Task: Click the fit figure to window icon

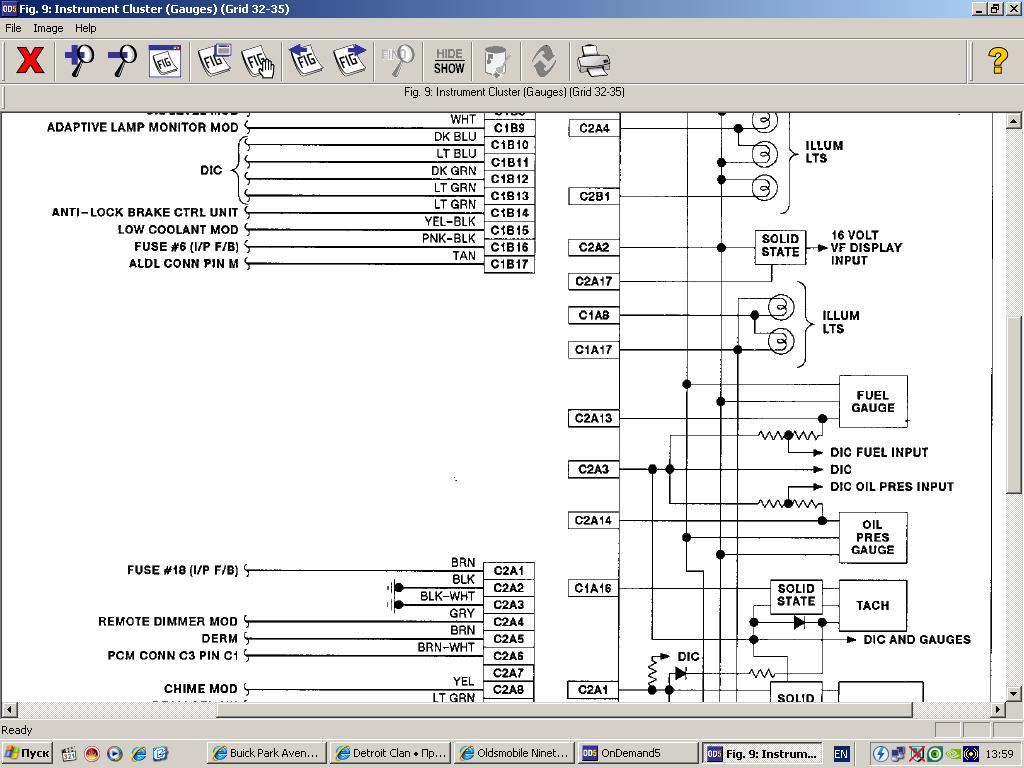Action: click(165, 61)
